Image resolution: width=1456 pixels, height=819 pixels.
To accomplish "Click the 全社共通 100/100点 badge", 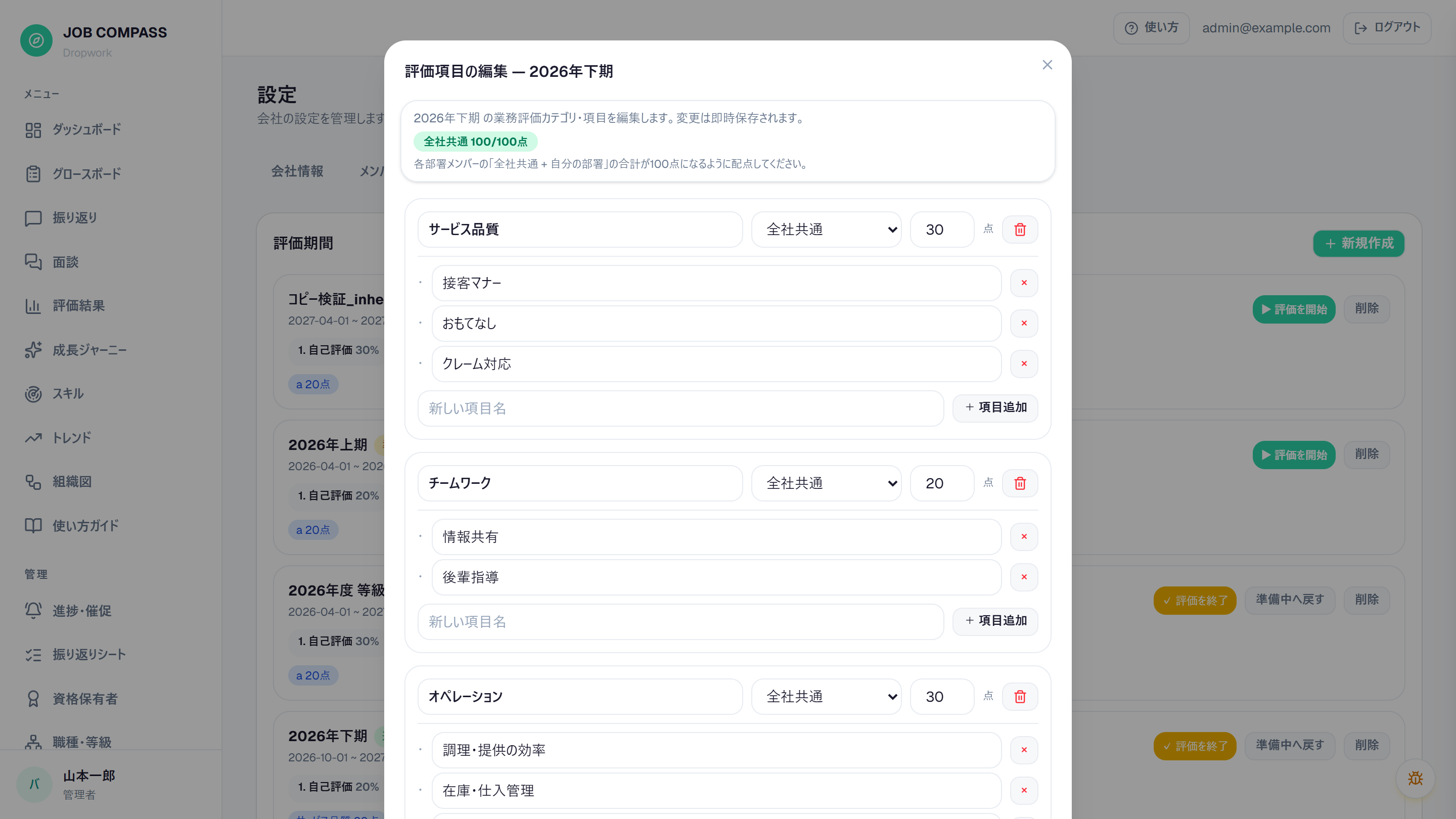I will pos(475,142).
